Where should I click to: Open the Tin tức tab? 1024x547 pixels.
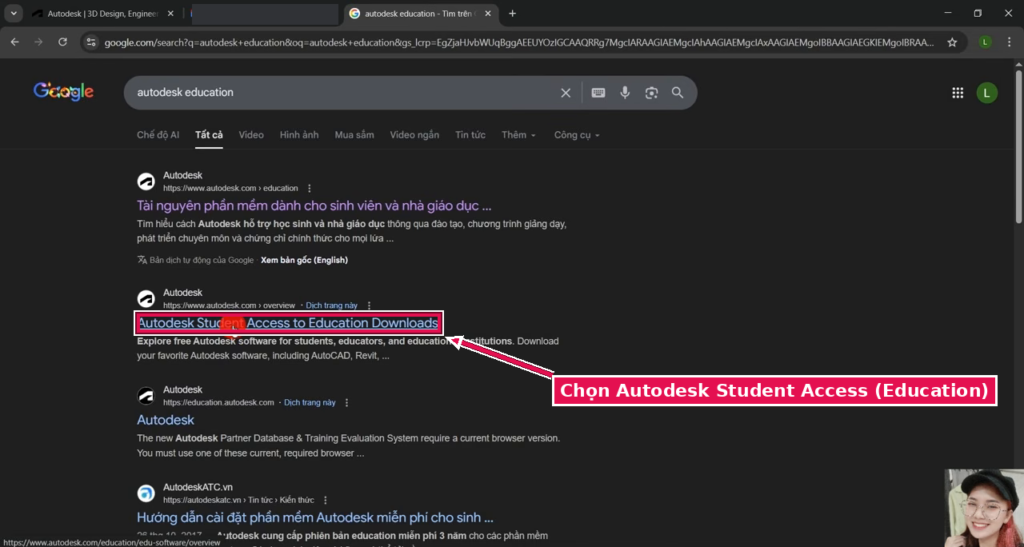click(x=470, y=134)
